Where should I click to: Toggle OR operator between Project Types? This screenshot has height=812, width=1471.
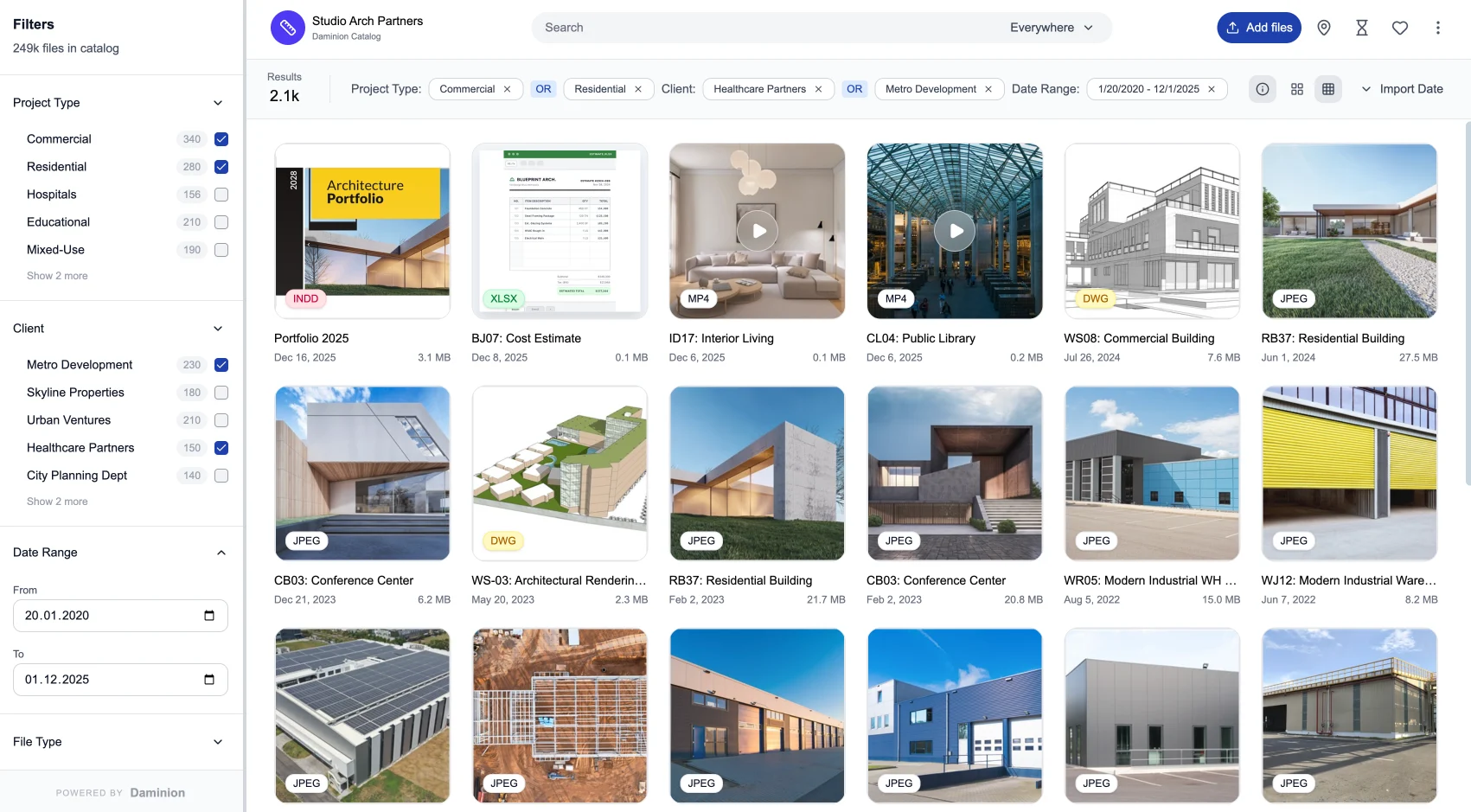(543, 89)
